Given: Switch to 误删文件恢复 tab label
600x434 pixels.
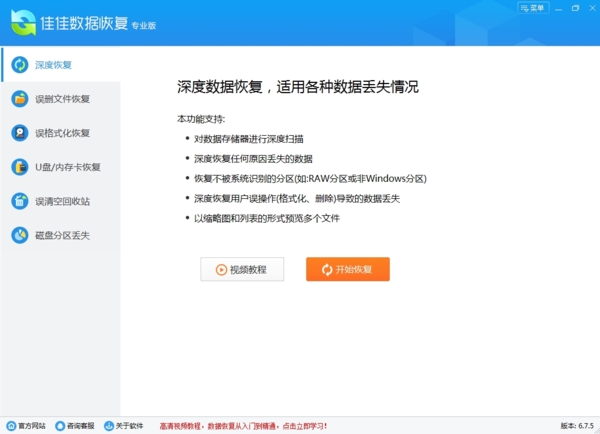Looking at the screenshot, I should tap(63, 99).
